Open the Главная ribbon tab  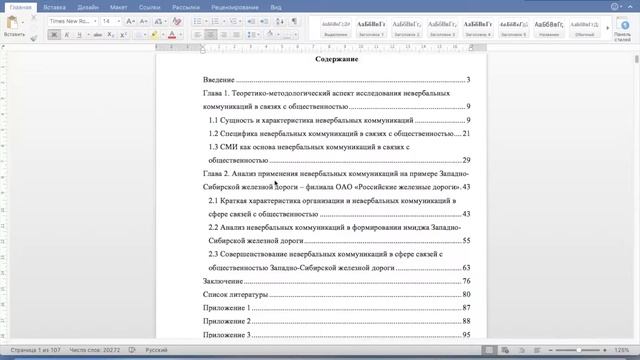coord(20,7)
